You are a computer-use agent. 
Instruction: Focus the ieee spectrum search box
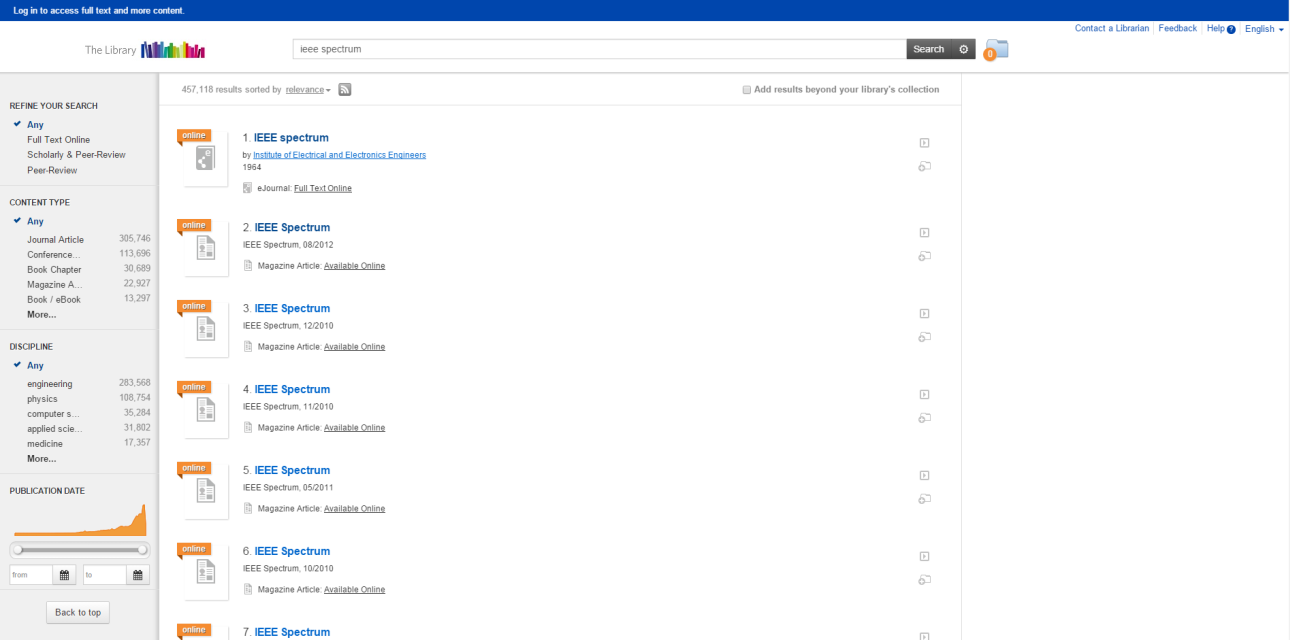[x=600, y=49]
